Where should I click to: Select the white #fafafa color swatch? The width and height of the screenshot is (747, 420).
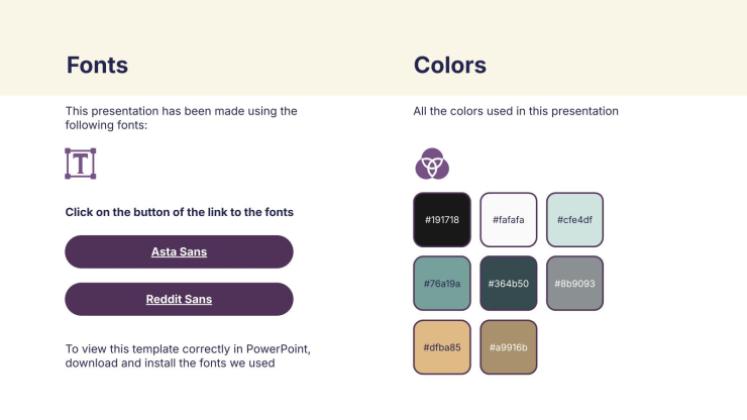tap(508, 219)
